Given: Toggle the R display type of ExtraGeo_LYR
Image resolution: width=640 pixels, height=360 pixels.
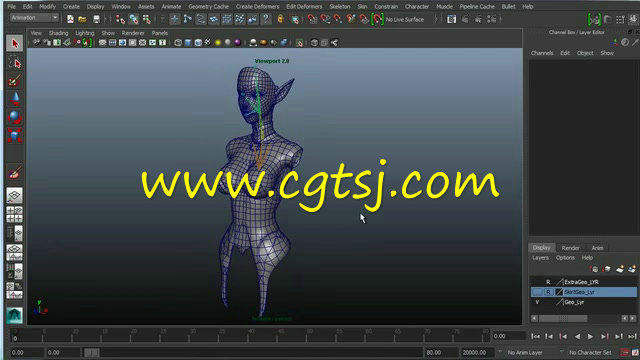Looking at the screenshot, I should tap(548, 282).
